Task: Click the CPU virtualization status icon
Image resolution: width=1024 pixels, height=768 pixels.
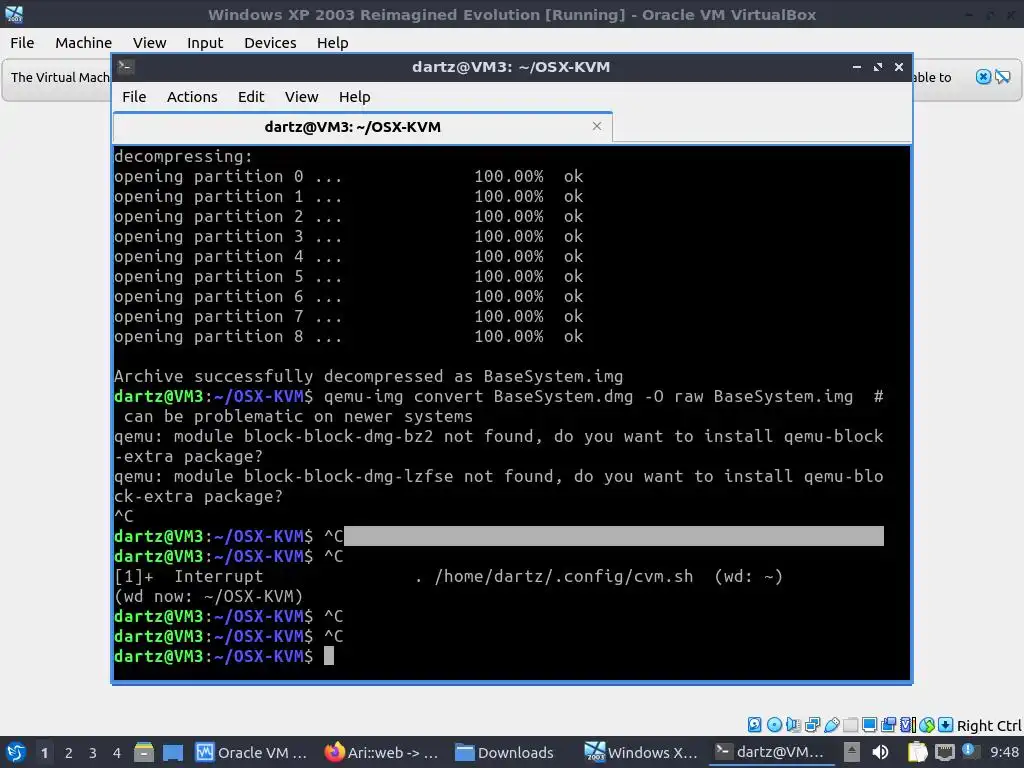Action: [x=908, y=724]
